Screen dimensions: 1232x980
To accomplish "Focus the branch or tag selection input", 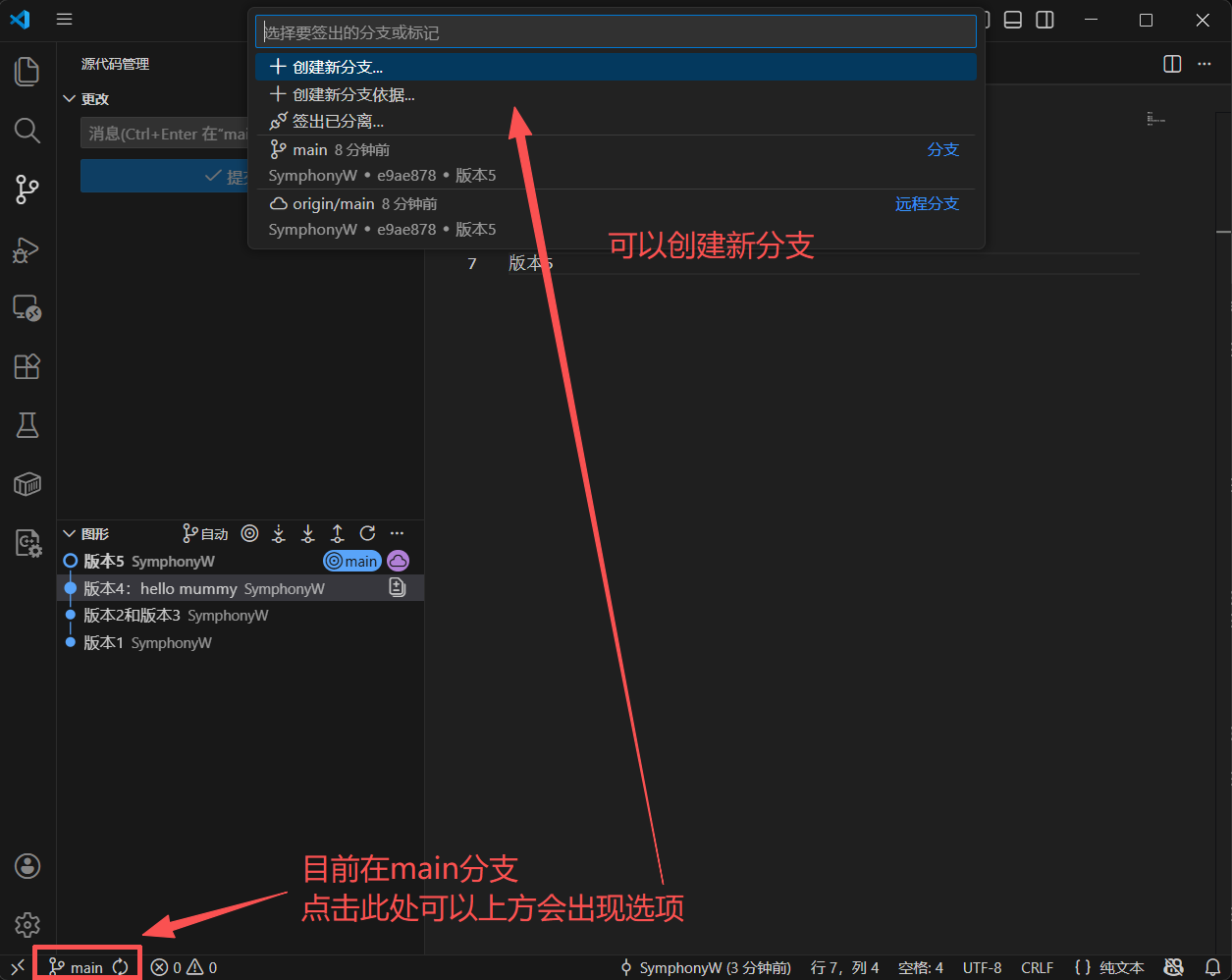I will click(x=616, y=31).
